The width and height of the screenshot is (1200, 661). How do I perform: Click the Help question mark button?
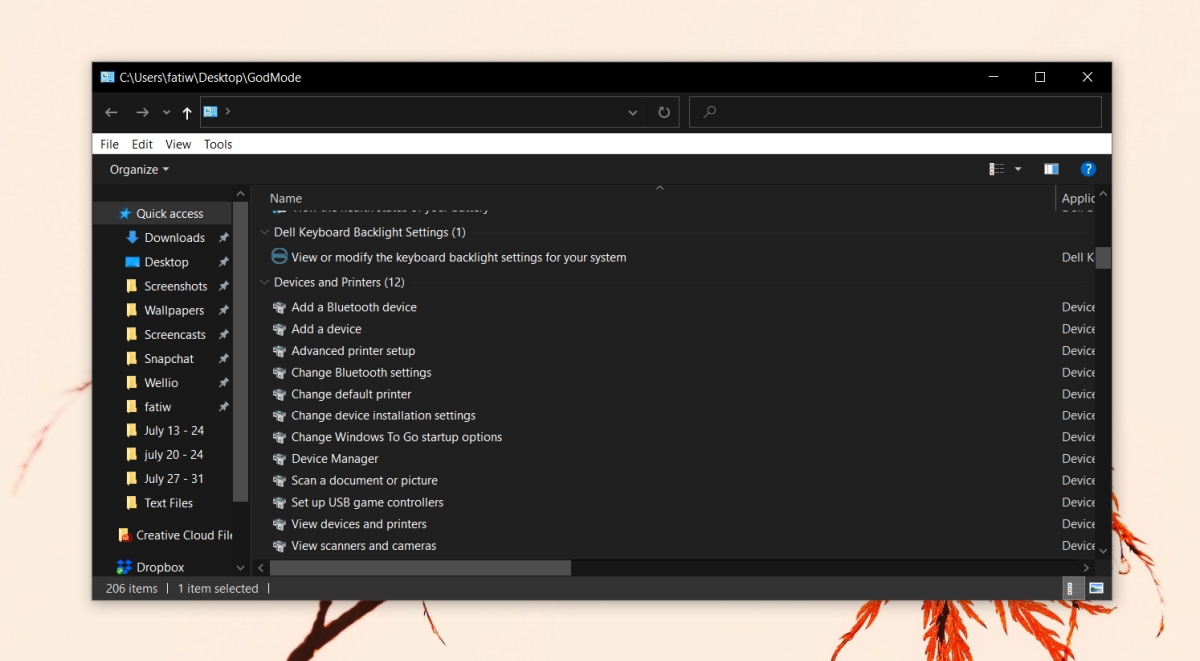[x=1089, y=168]
